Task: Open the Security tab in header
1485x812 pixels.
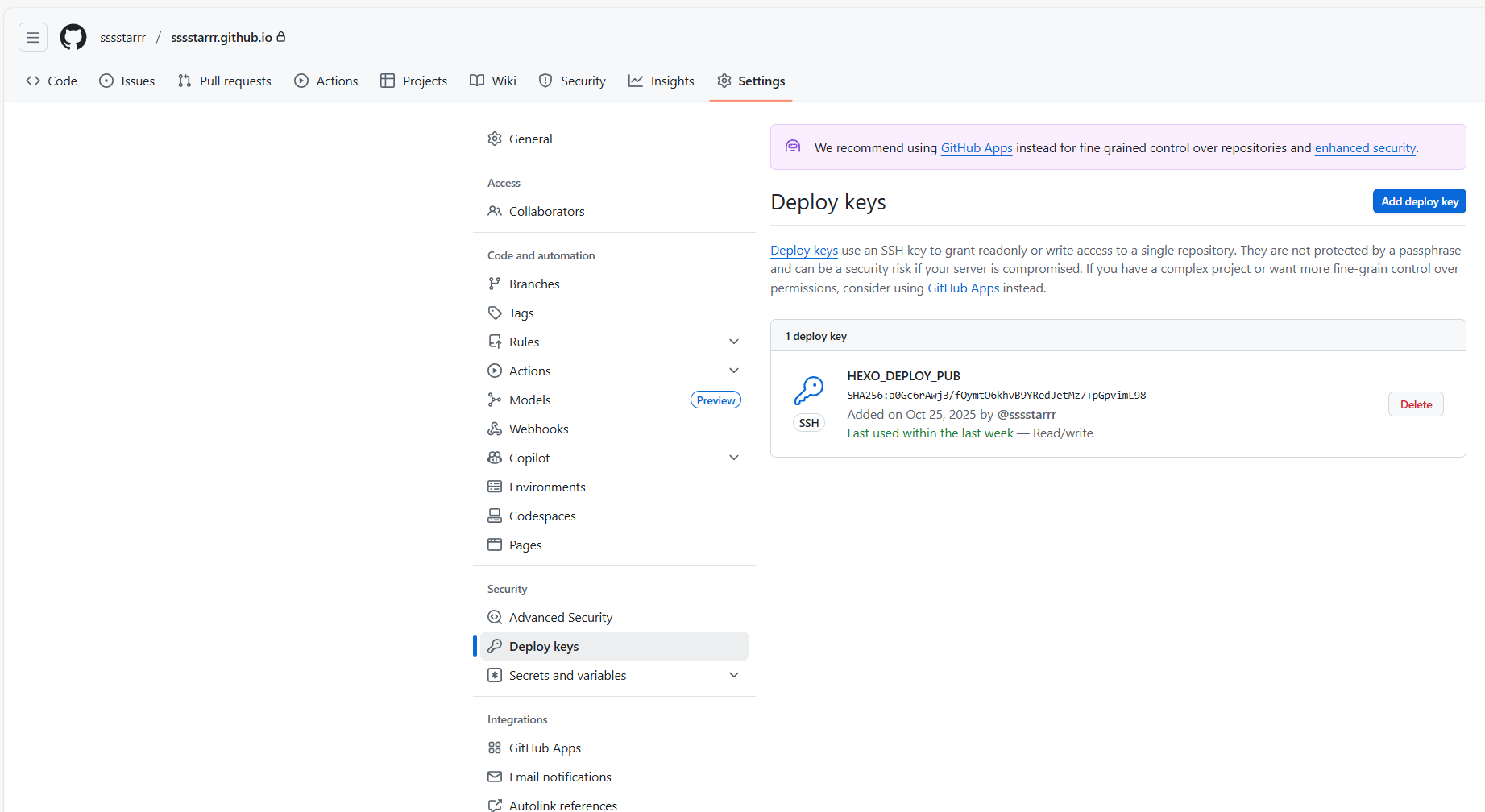Action: (x=572, y=81)
